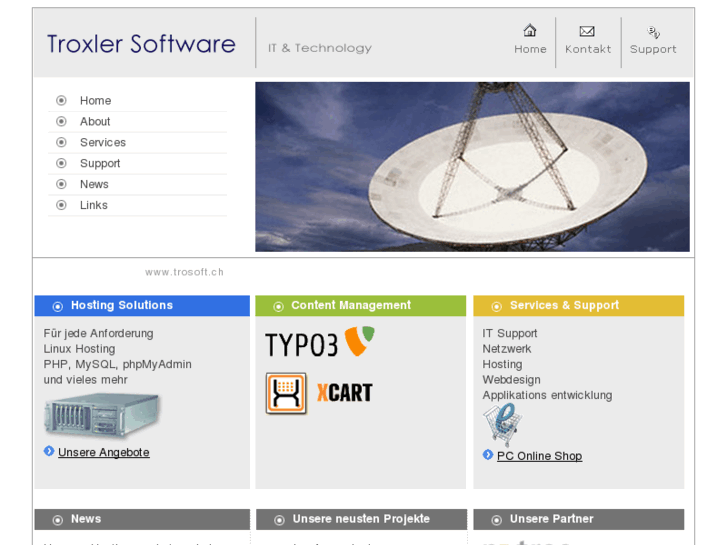Click bullet icon in Unsere Partner header
Screen dimensions: 727x545
click(x=497, y=520)
